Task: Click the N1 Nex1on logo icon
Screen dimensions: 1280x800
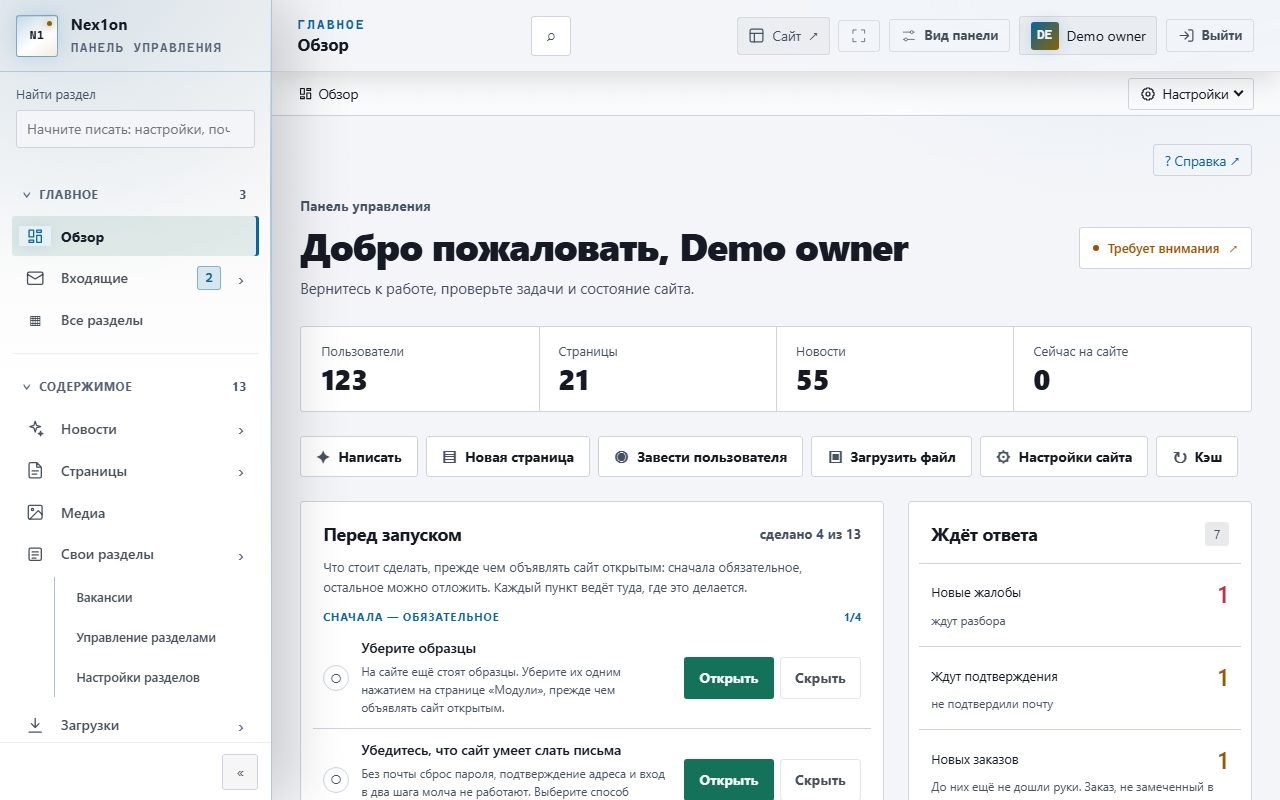Action: (37, 36)
